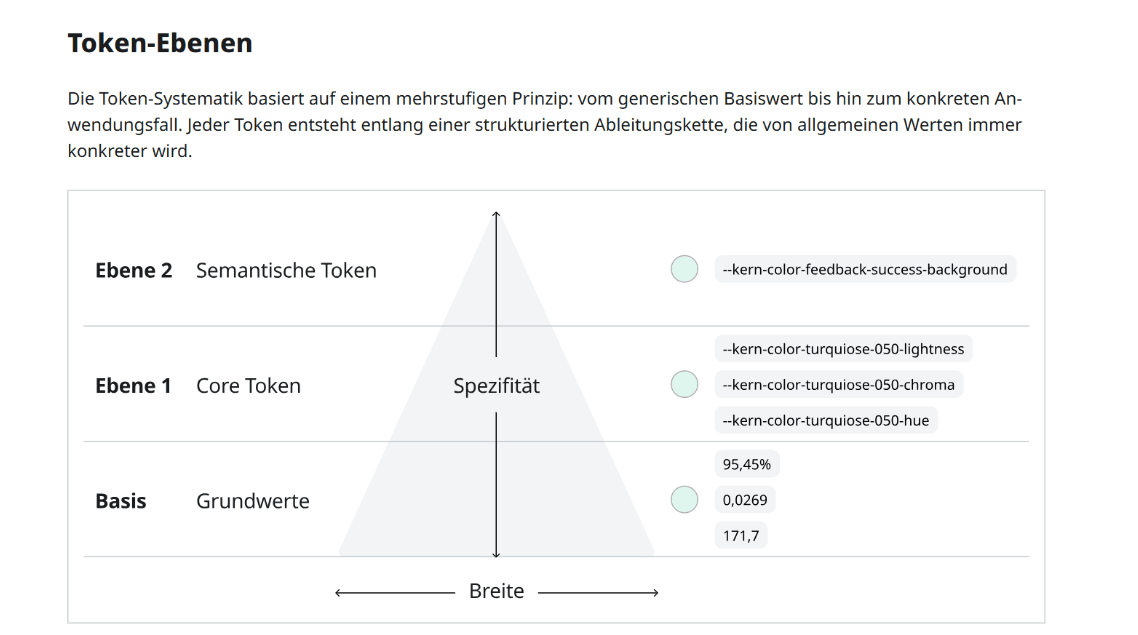
Task: Click the upward arrow tip above Spezifität
Action: click(496, 215)
